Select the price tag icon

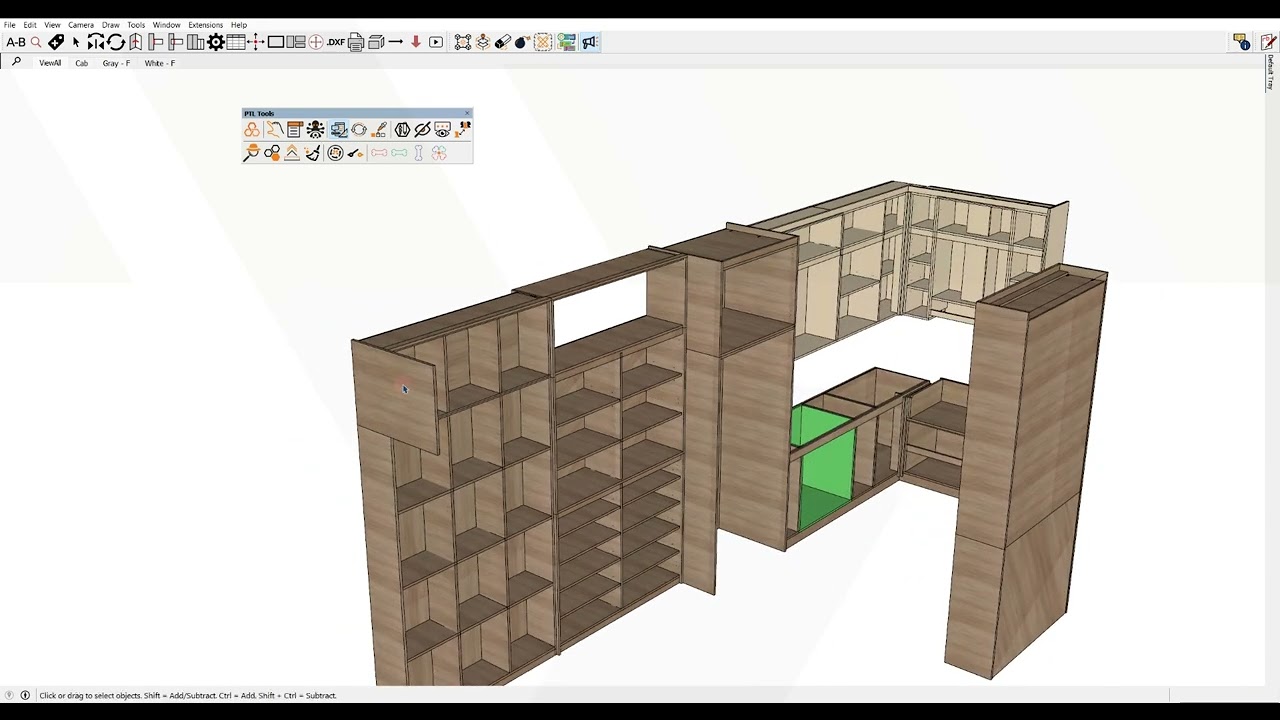point(56,42)
